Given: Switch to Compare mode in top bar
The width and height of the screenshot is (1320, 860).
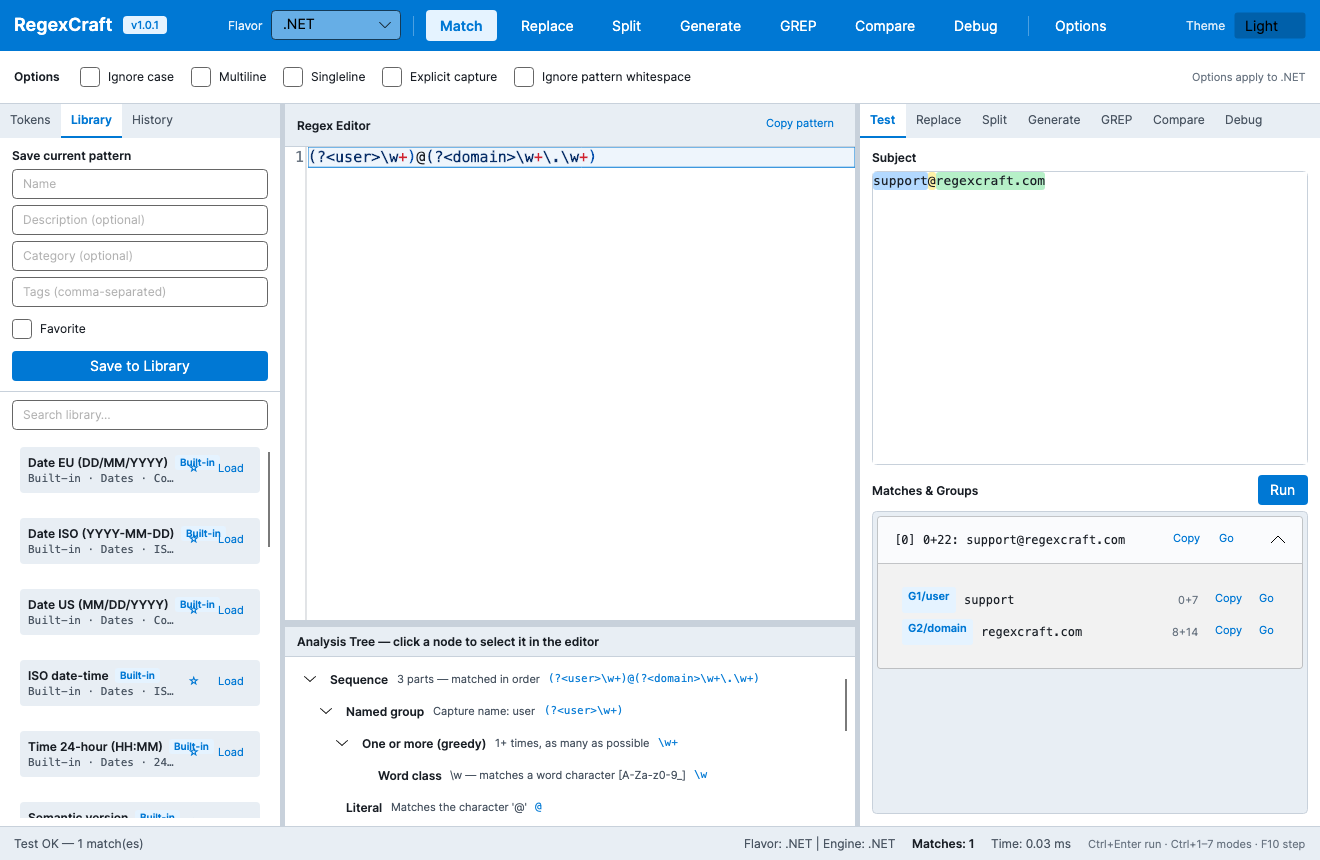Looking at the screenshot, I should pos(885,26).
